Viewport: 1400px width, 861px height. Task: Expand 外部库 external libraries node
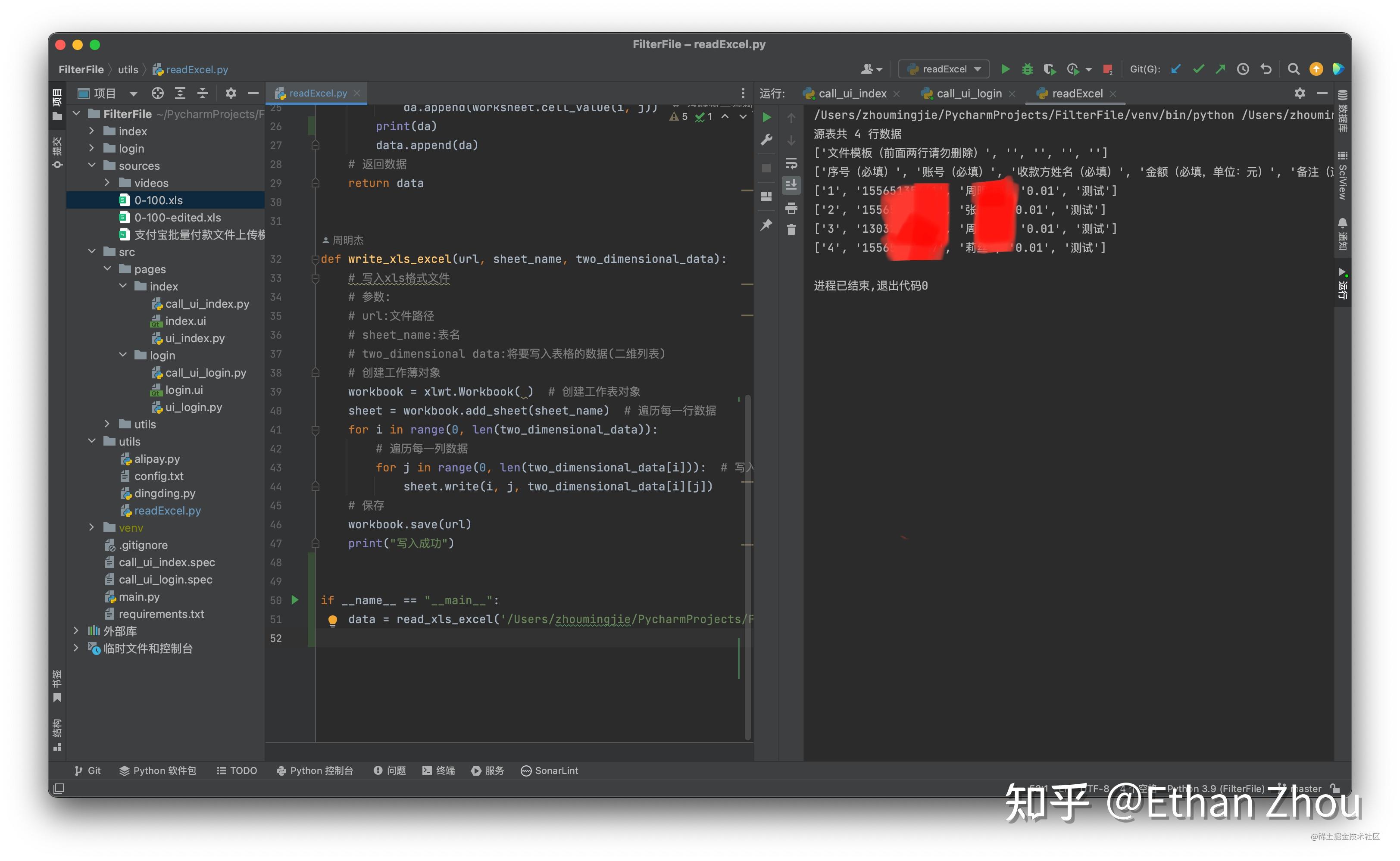76,630
